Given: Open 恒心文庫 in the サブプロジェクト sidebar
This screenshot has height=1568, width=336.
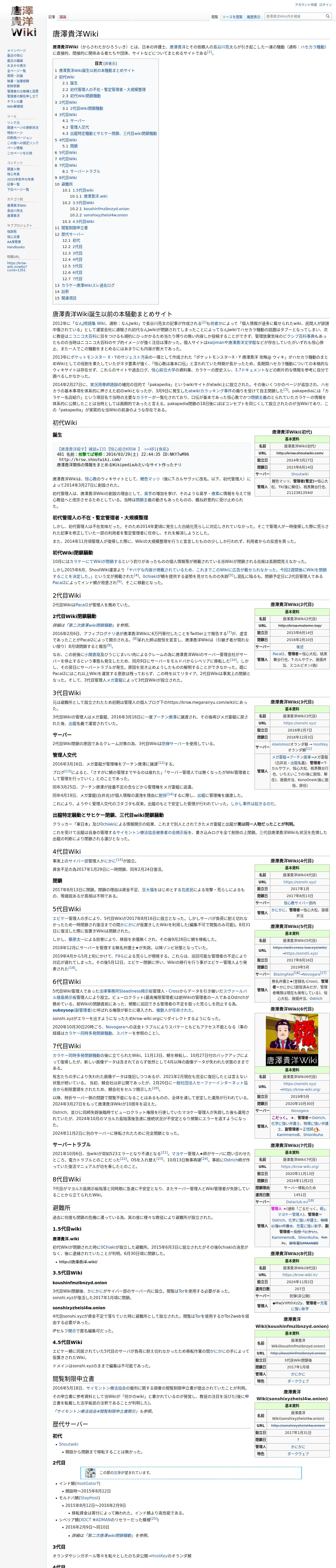Looking at the screenshot, I should point(13,237).
